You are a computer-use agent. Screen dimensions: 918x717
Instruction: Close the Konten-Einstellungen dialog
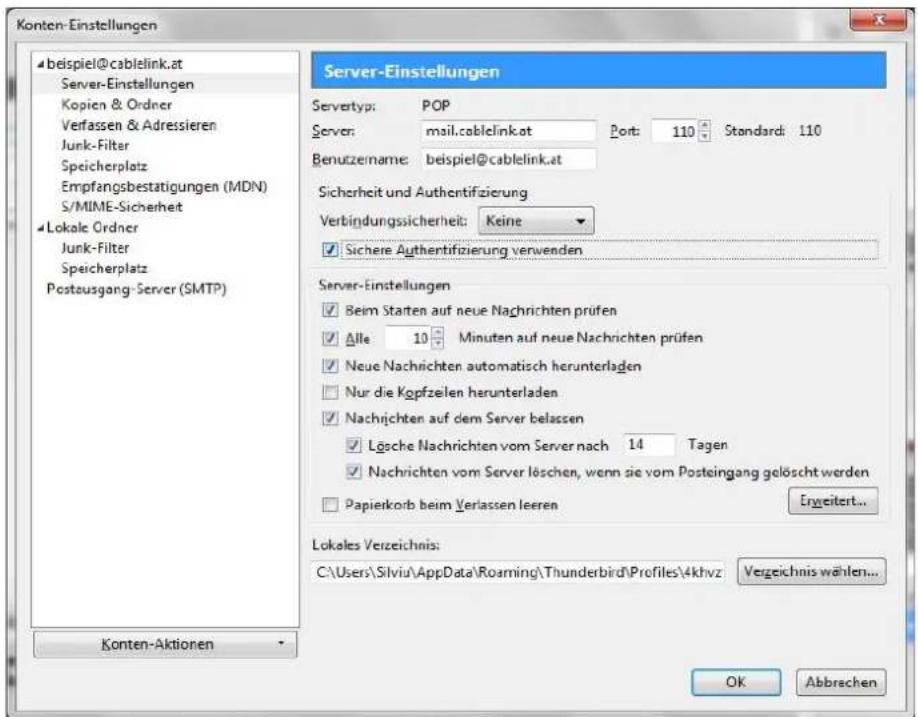tap(878, 19)
